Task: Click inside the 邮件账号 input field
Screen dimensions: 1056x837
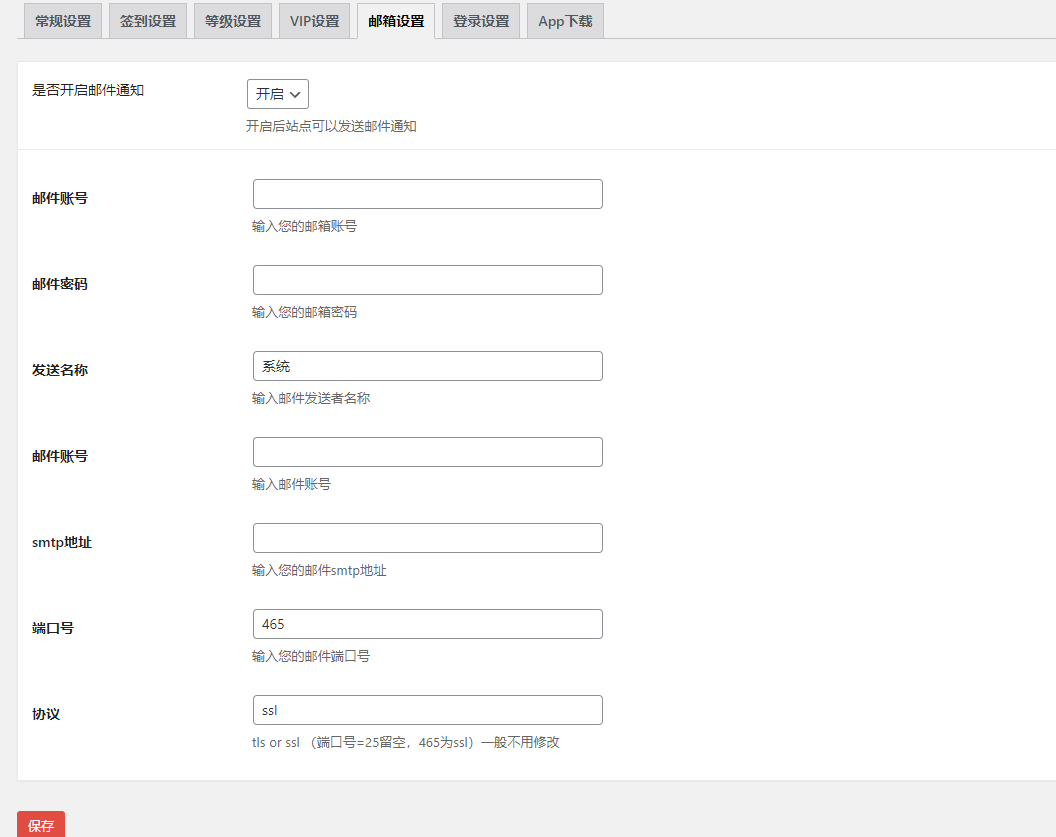Action: pos(427,193)
